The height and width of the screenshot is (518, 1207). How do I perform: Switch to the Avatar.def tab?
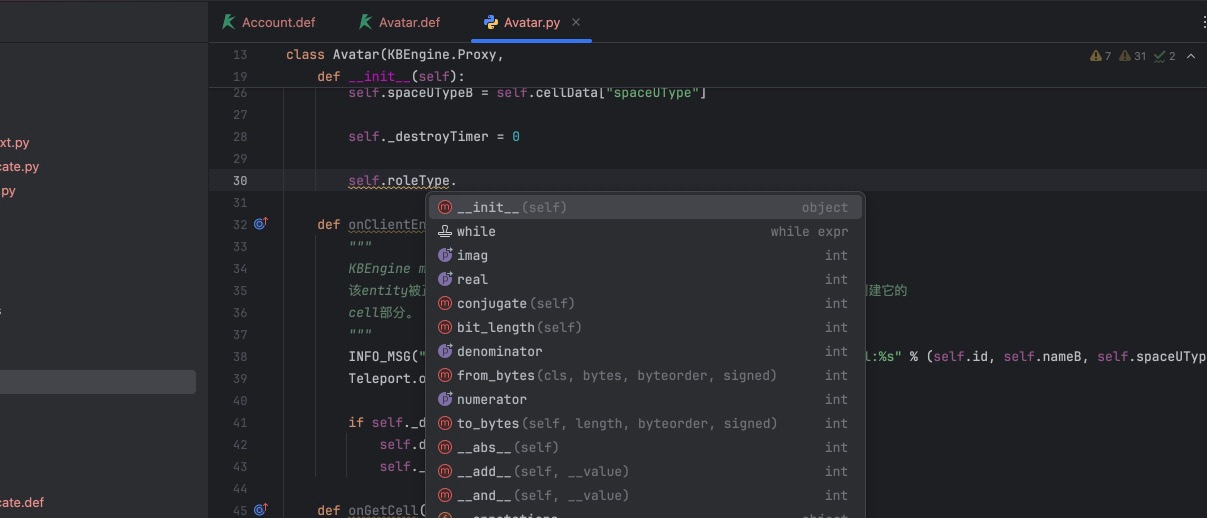(x=409, y=22)
